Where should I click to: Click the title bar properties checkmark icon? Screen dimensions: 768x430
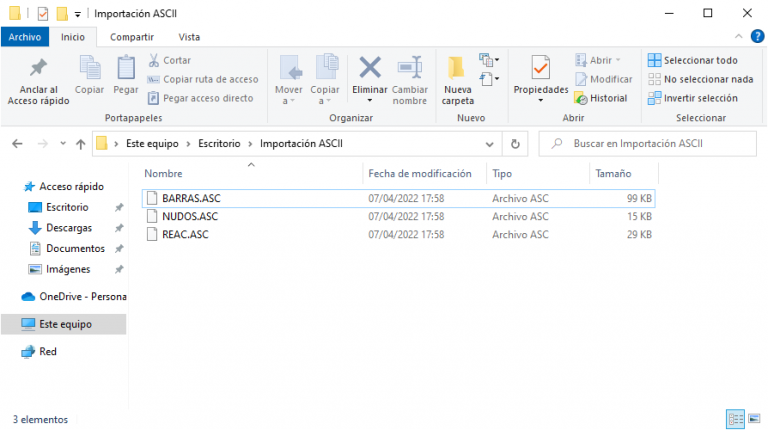(43, 14)
